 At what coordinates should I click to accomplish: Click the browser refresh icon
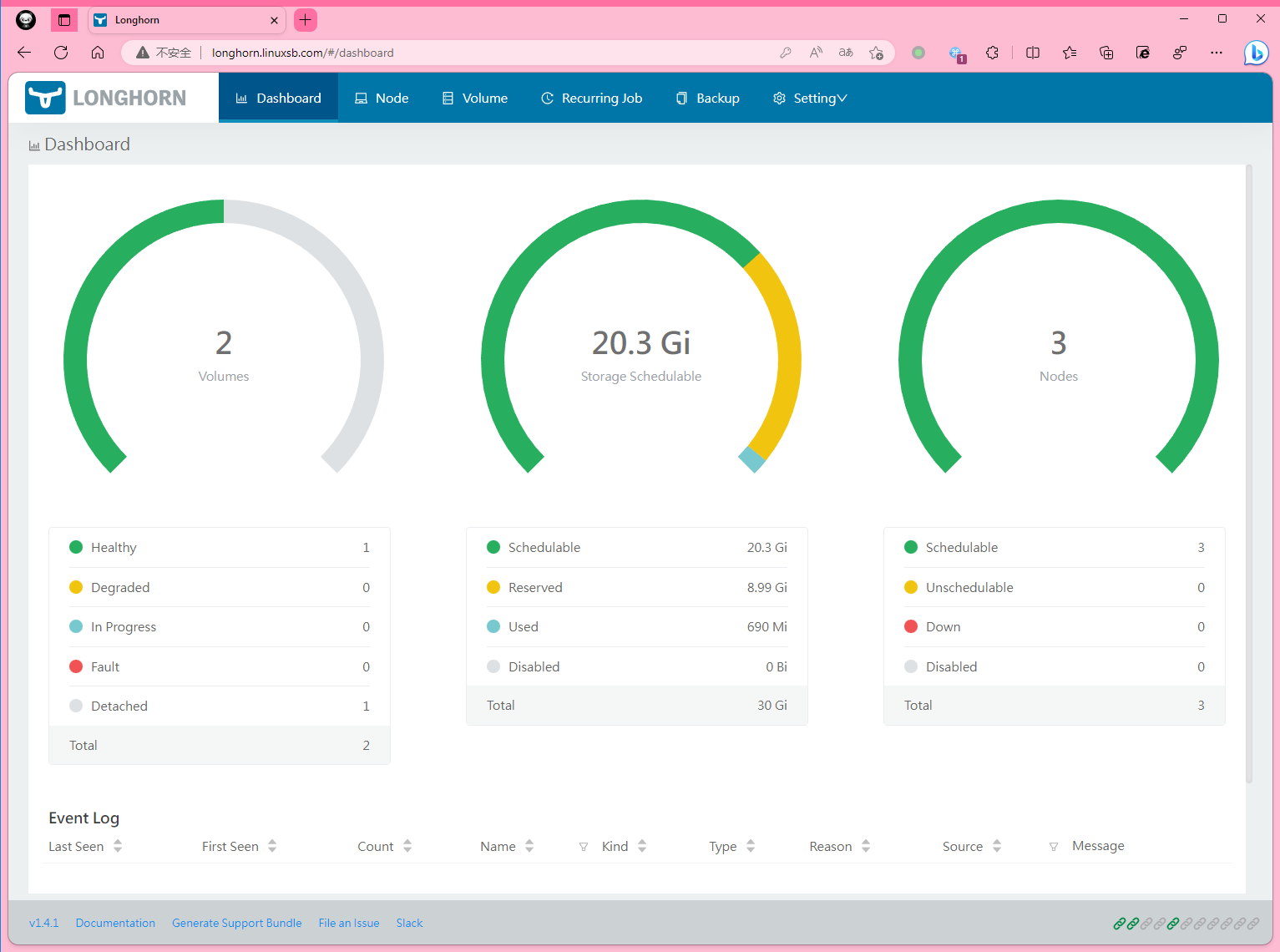(x=61, y=53)
